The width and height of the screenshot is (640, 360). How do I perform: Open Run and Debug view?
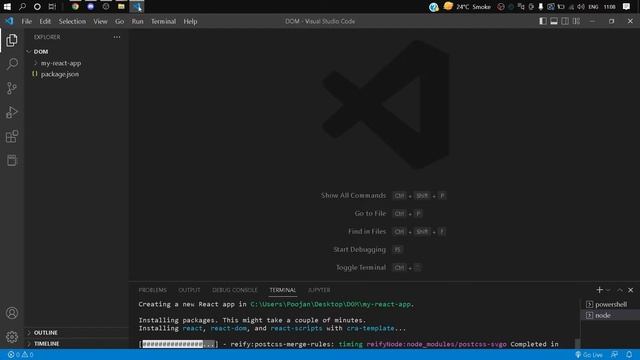tap(12, 112)
